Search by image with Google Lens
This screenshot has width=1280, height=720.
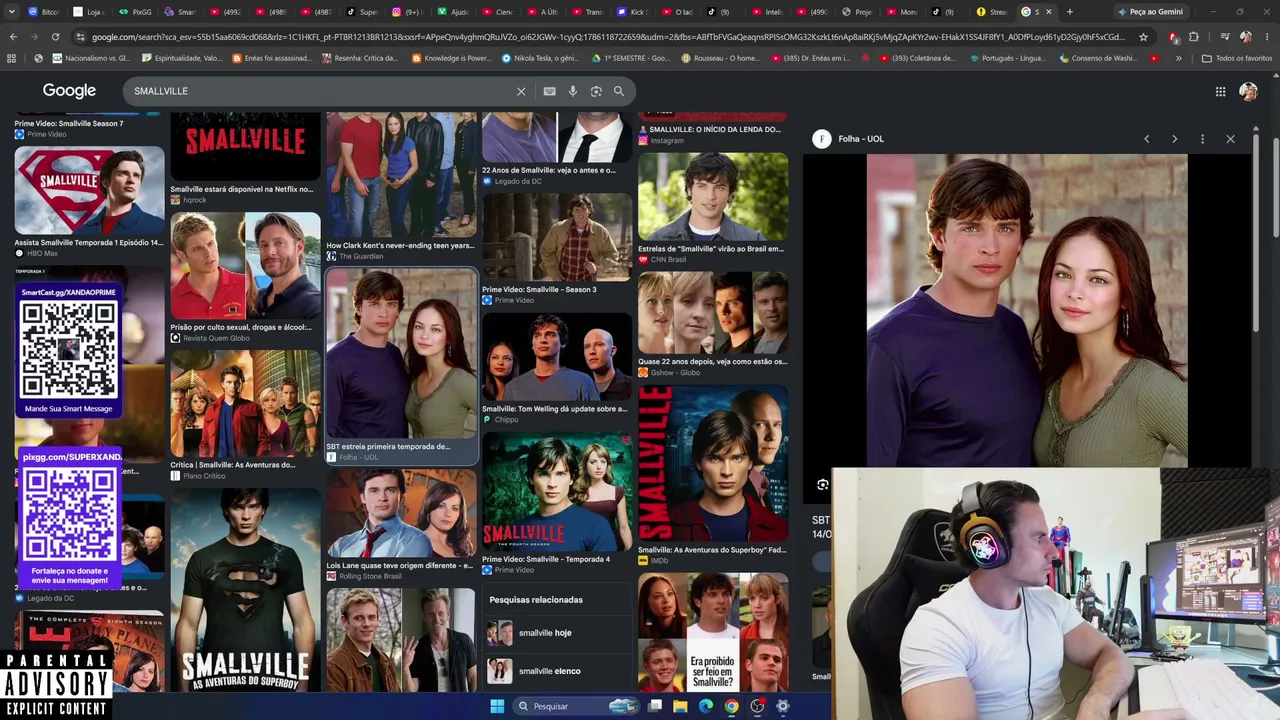coord(596,91)
